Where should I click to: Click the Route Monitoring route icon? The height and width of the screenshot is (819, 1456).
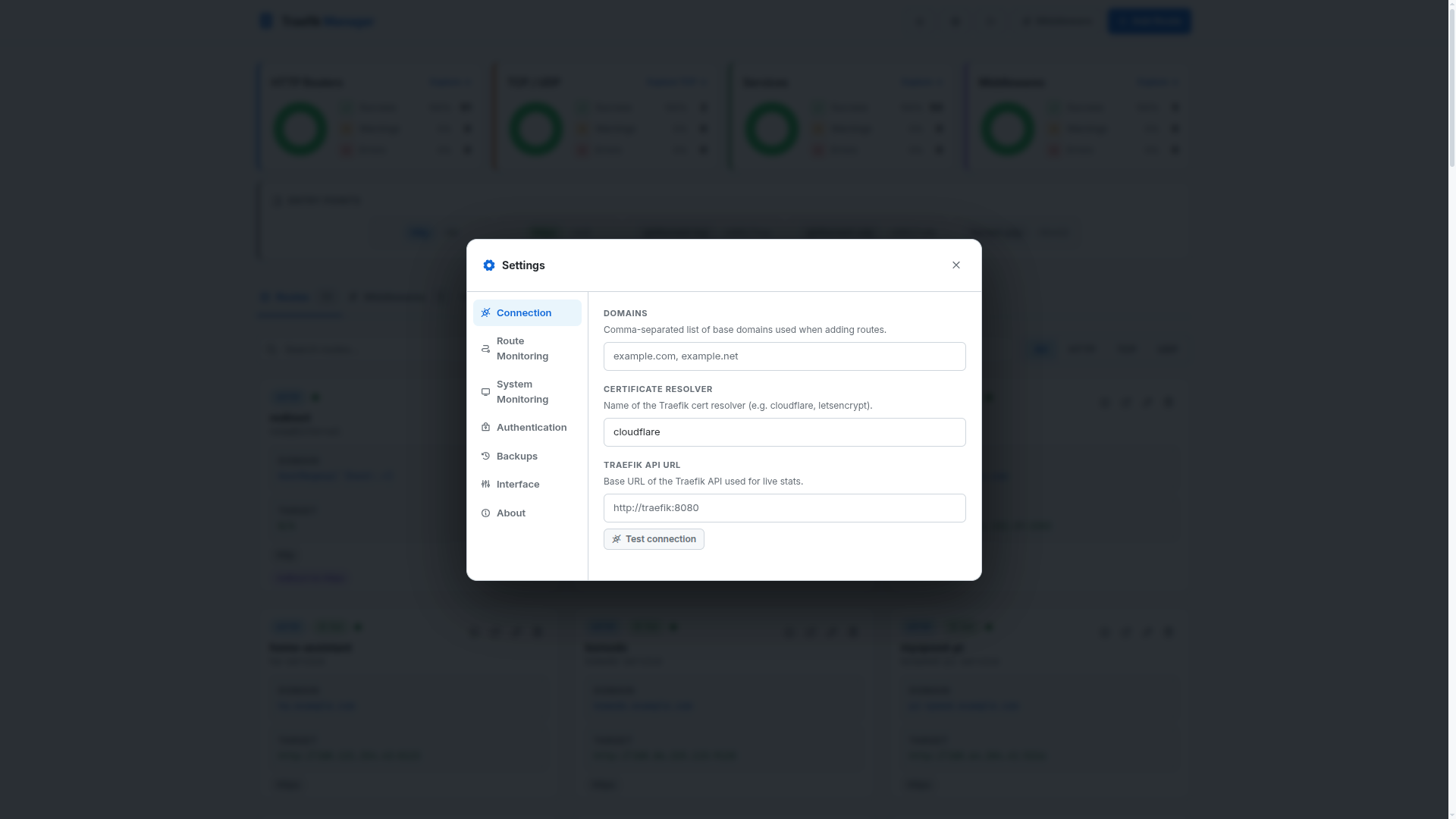pos(486,348)
